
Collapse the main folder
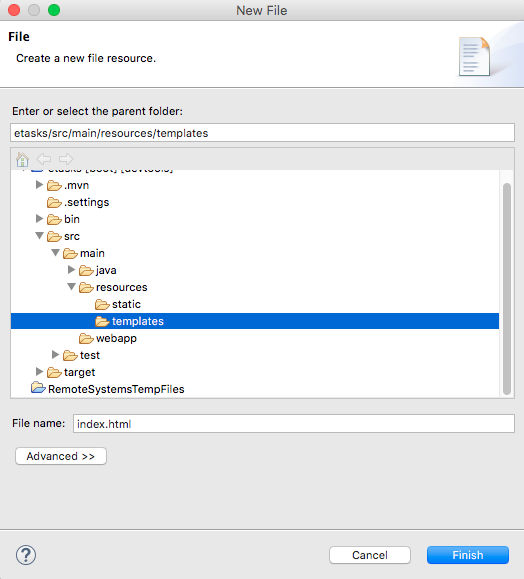[55, 253]
